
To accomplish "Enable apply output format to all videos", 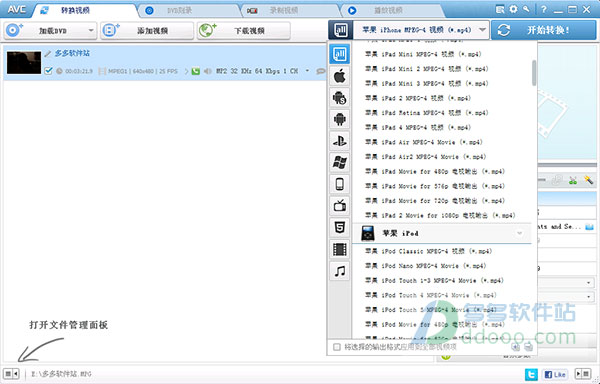I will [x=337, y=347].
